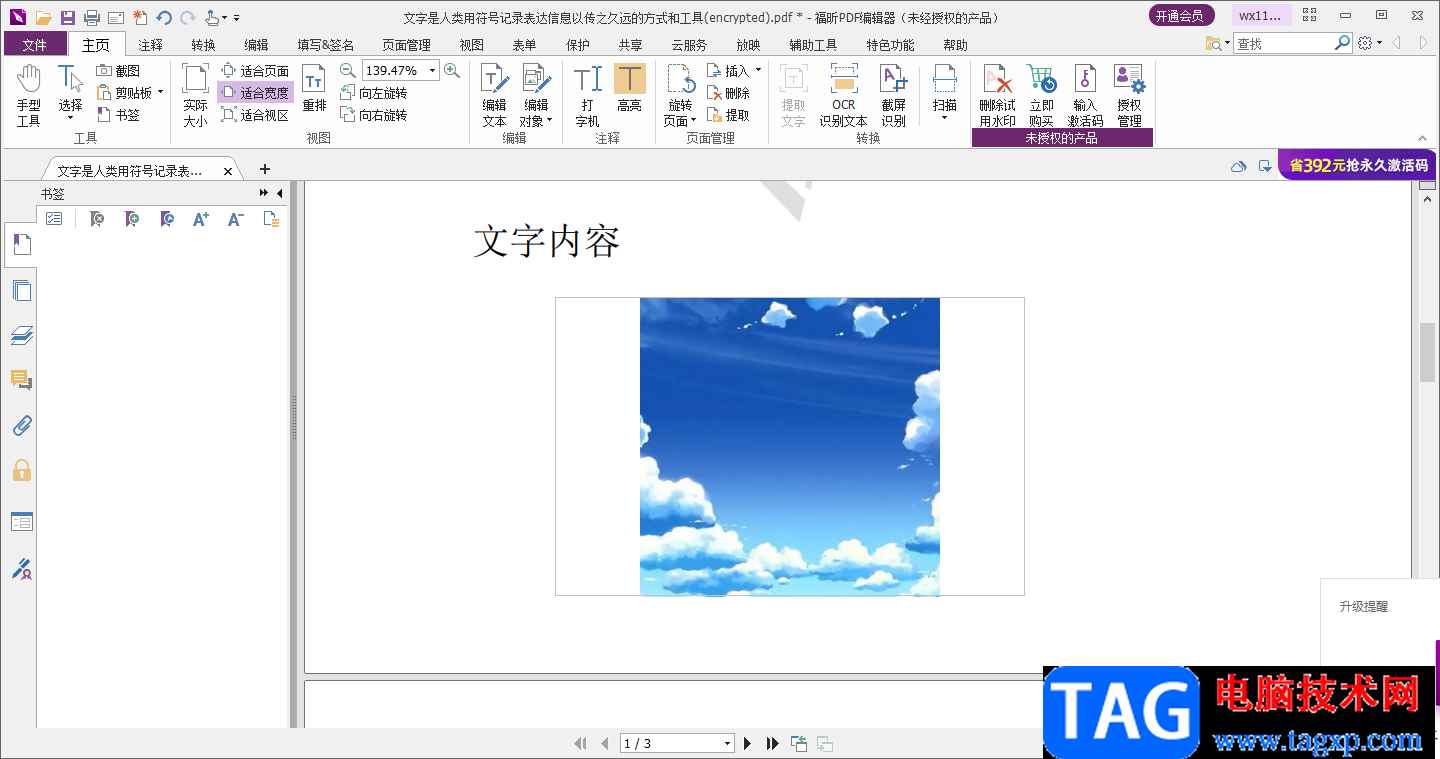Go to next page arrow

tap(748, 743)
